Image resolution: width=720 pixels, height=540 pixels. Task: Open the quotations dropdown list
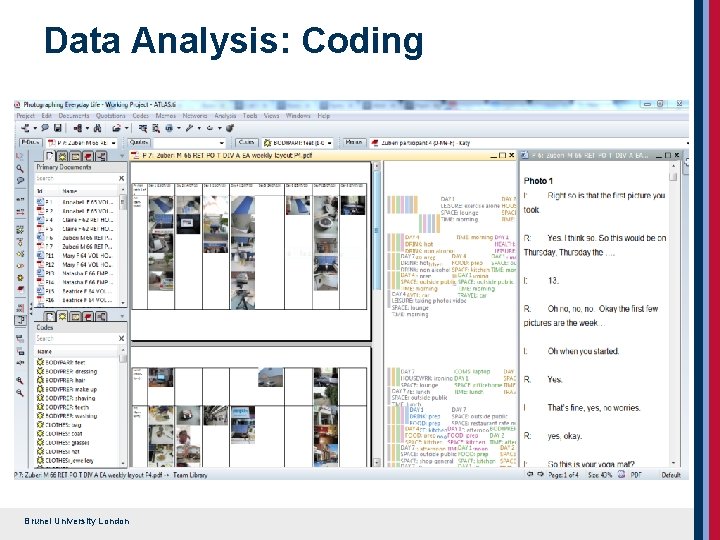point(222,143)
